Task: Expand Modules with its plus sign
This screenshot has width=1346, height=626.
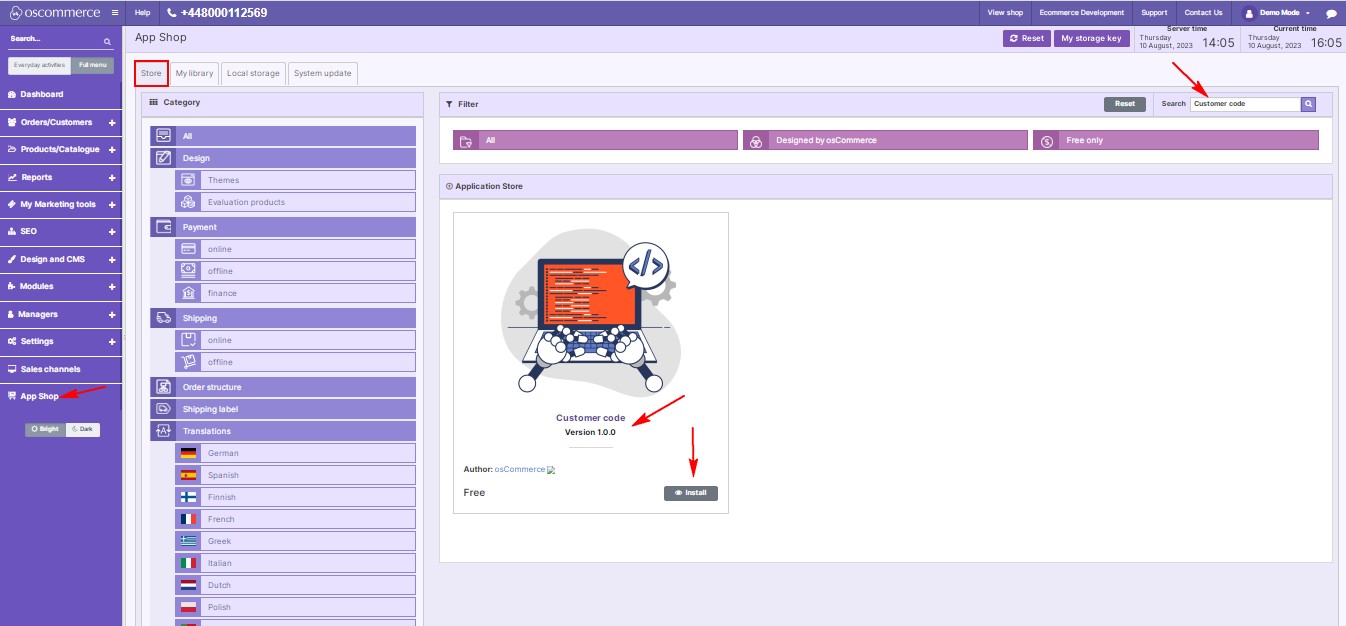Action: (112, 286)
